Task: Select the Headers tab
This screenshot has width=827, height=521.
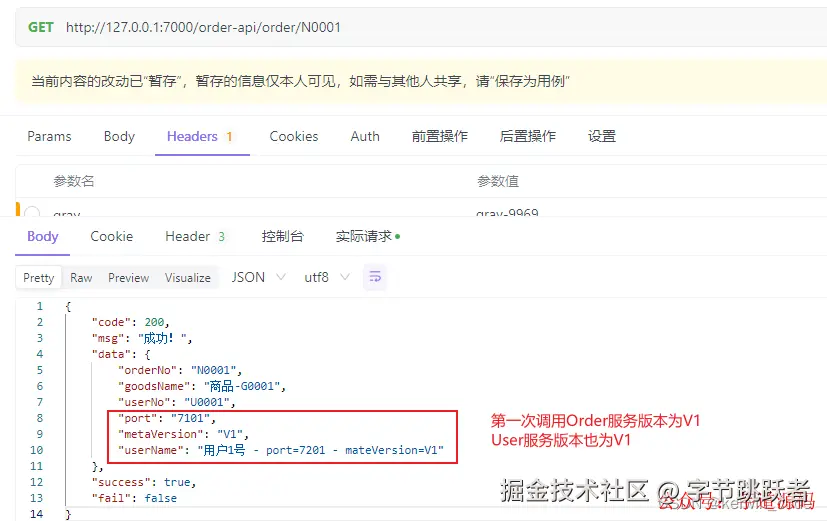Action: click(x=200, y=137)
